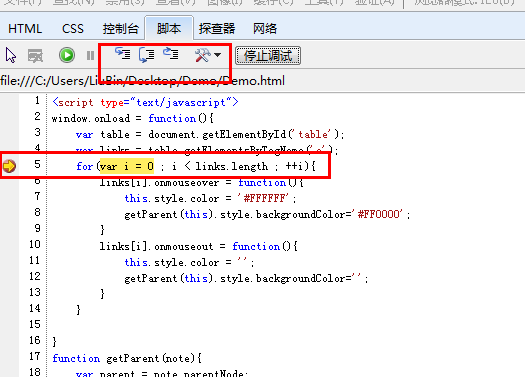Click the clear browser cache icon

tap(35, 56)
